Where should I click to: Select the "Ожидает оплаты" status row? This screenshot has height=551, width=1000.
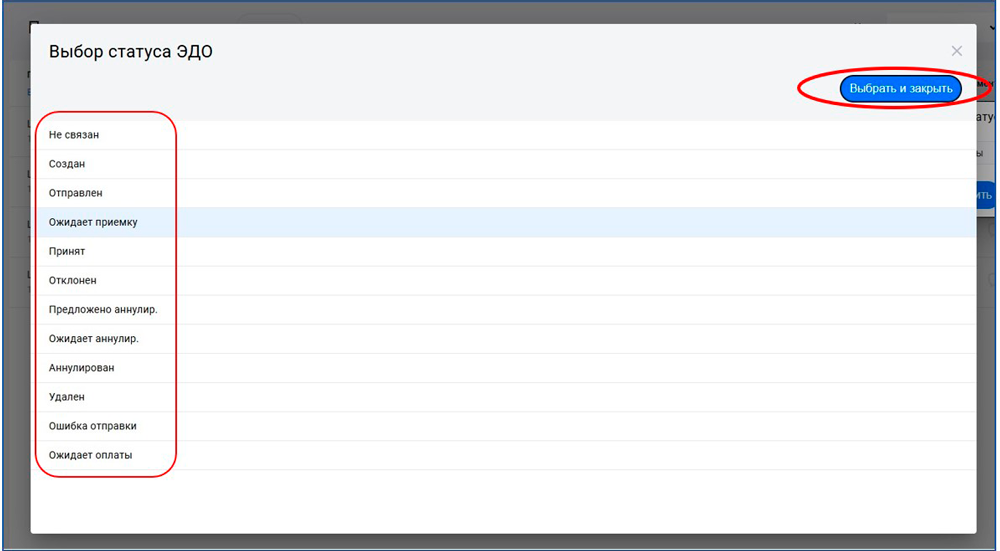pyautogui.click(x=90, y=455)
